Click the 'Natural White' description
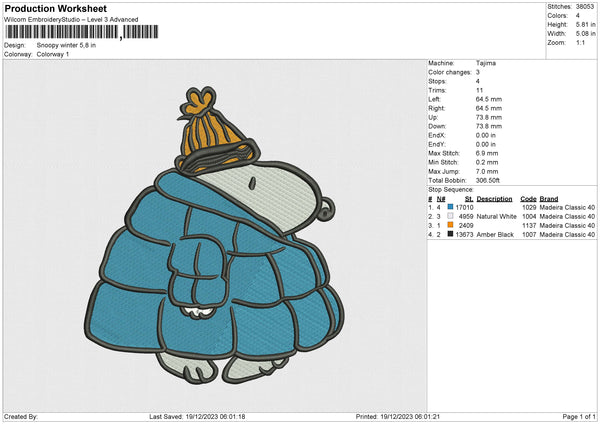The width and height of the screenshot is (600, 424). tap(497, 217)
